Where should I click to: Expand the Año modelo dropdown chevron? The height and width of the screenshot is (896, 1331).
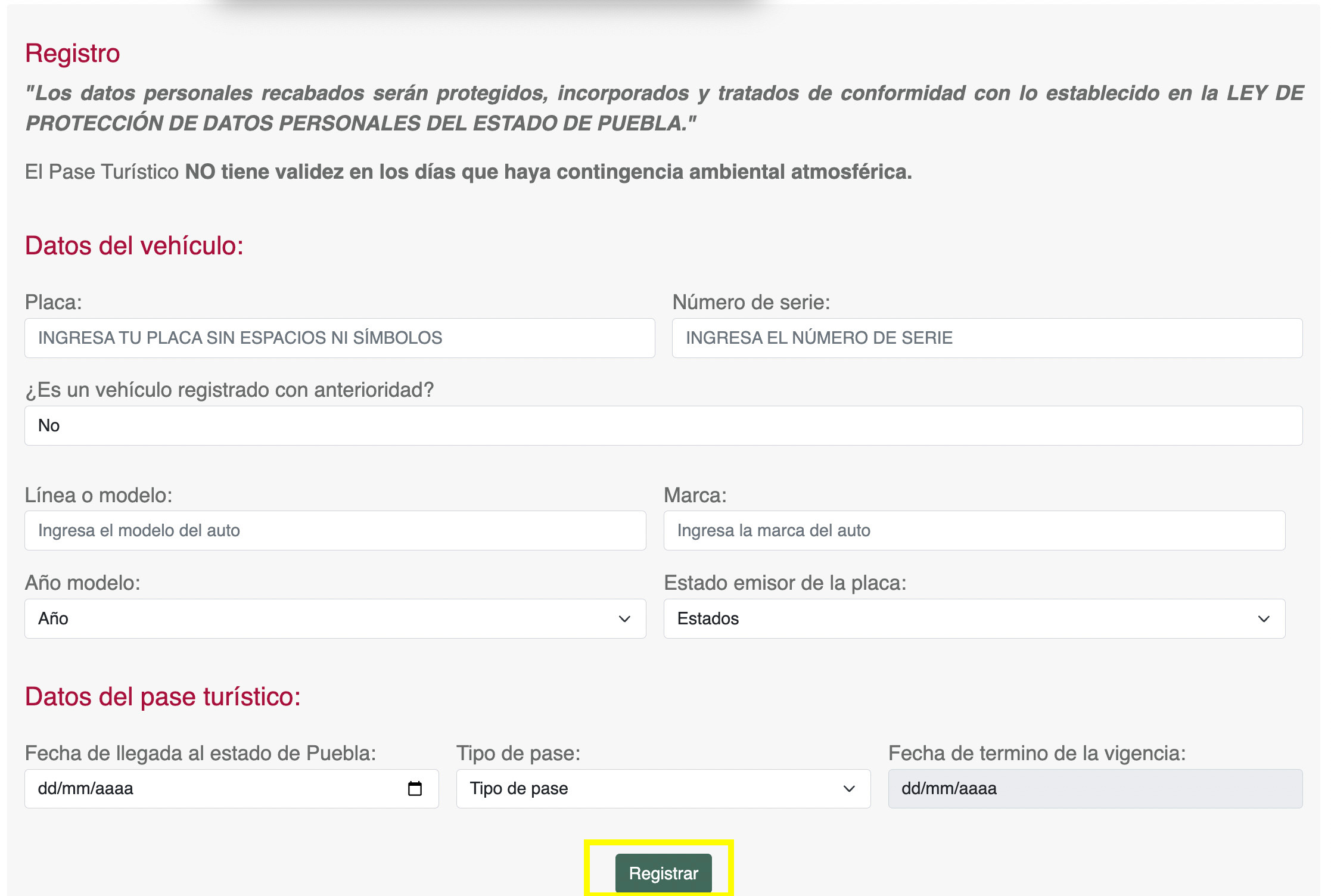[x=624, y=619]
